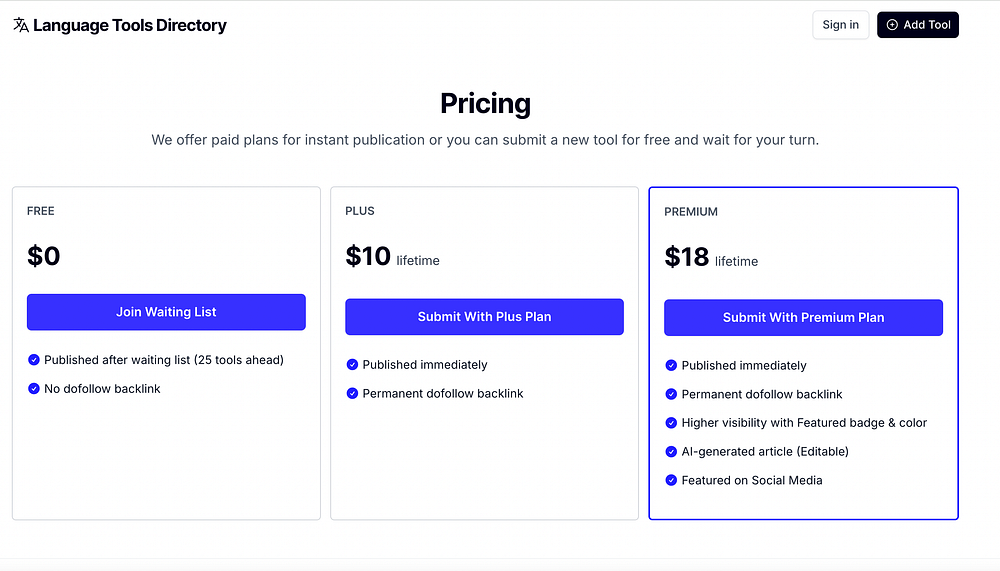Open the Sign in page
This screenshot has width=1000, height=571.
[x=840, y=25]
